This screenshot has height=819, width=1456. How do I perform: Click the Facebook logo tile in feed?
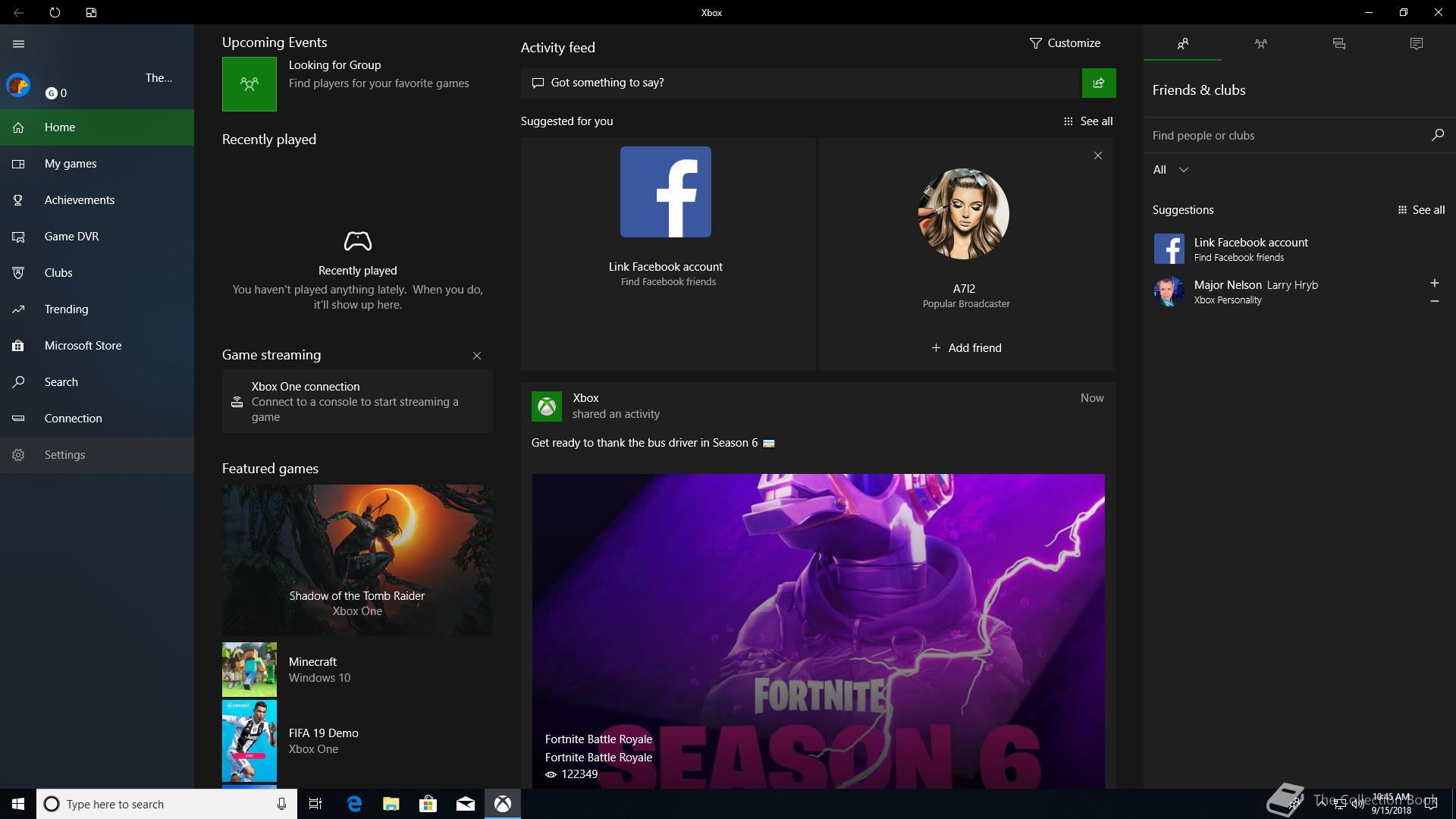tap(666, 192)
